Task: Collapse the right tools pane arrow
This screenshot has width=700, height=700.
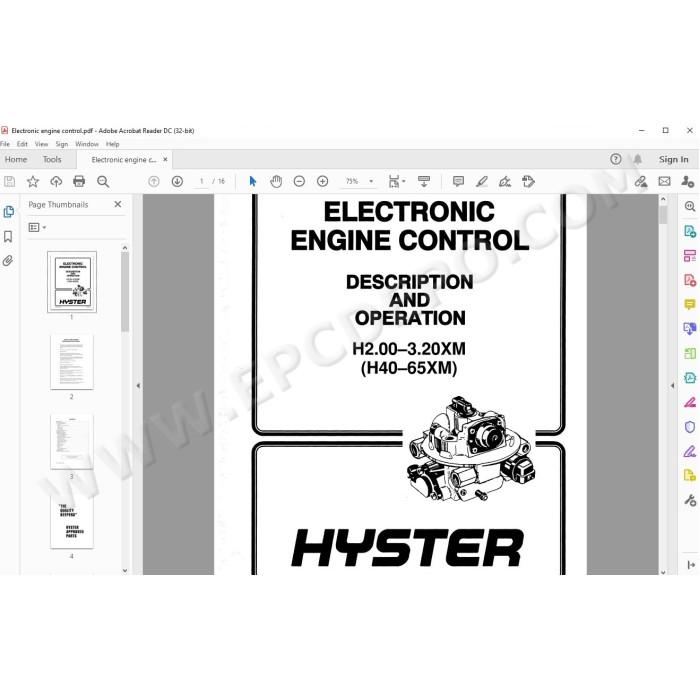Action: [673, 385]
